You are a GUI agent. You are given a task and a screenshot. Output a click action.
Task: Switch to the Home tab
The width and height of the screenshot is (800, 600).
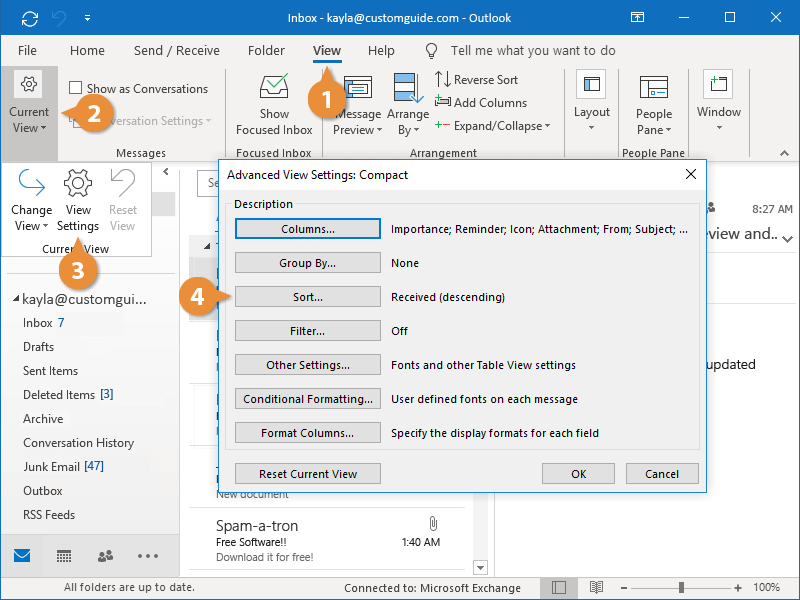[87, 51]
